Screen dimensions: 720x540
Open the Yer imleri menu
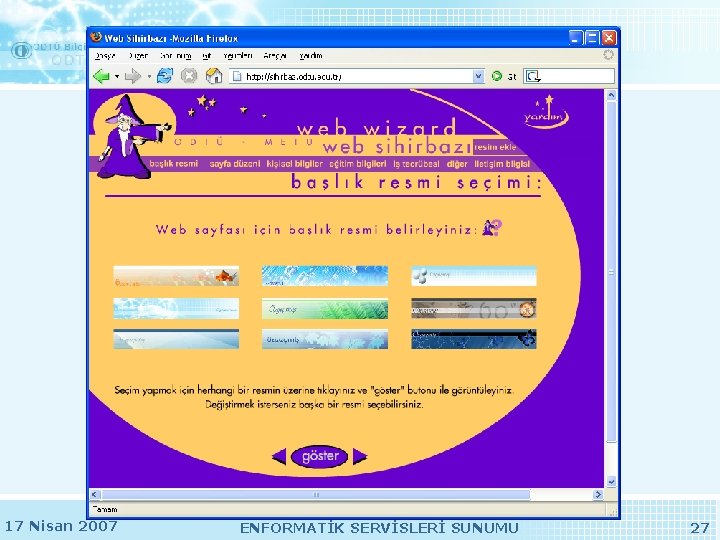pos(238,56)
